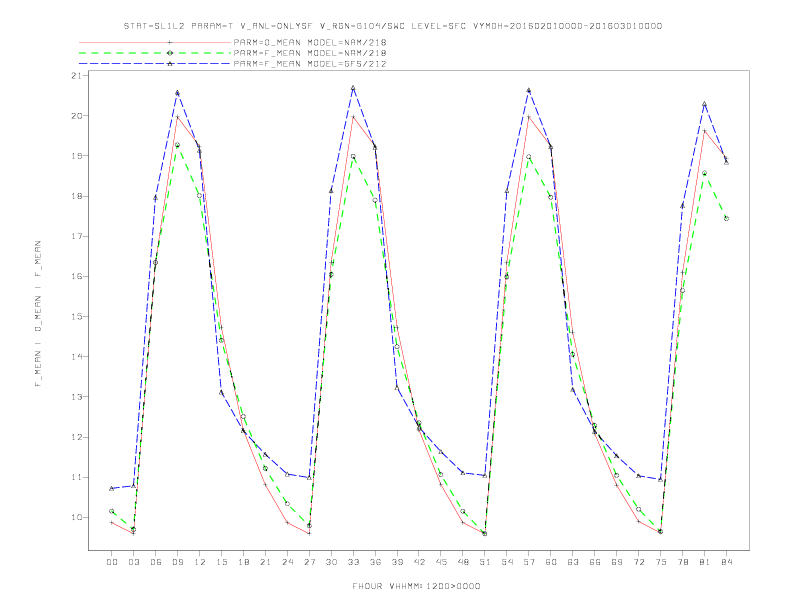
Task: Click x-axis tick label 36
Action: [375, 562]
